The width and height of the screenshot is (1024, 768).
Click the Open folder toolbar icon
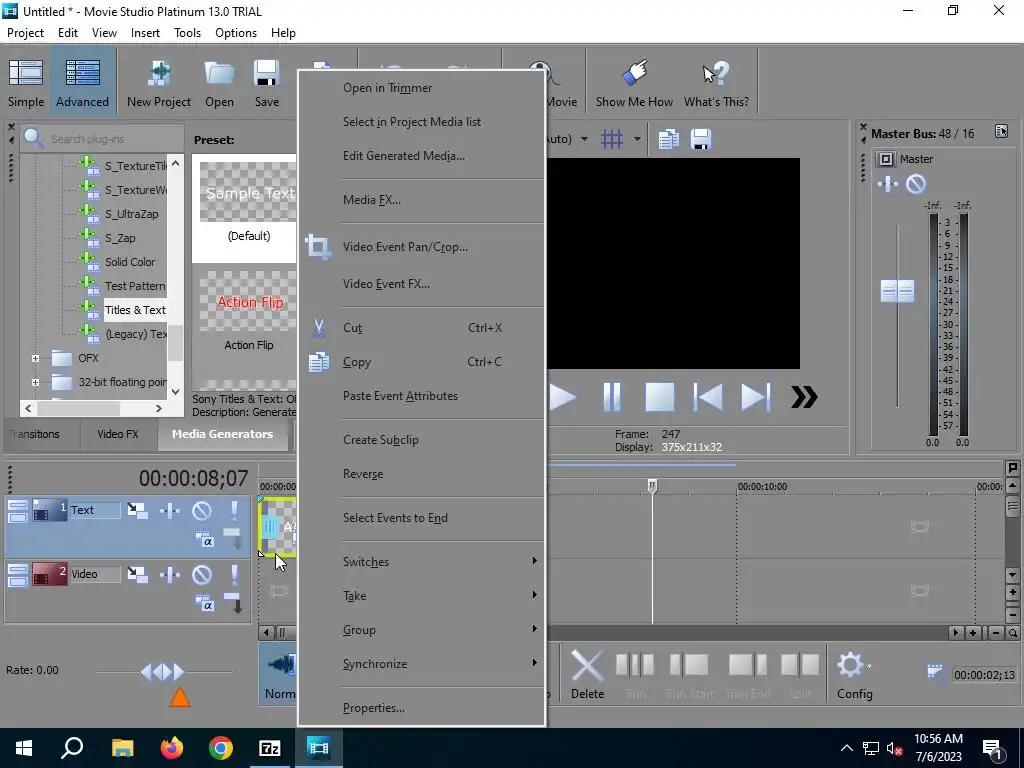click(x=219, y=84)
